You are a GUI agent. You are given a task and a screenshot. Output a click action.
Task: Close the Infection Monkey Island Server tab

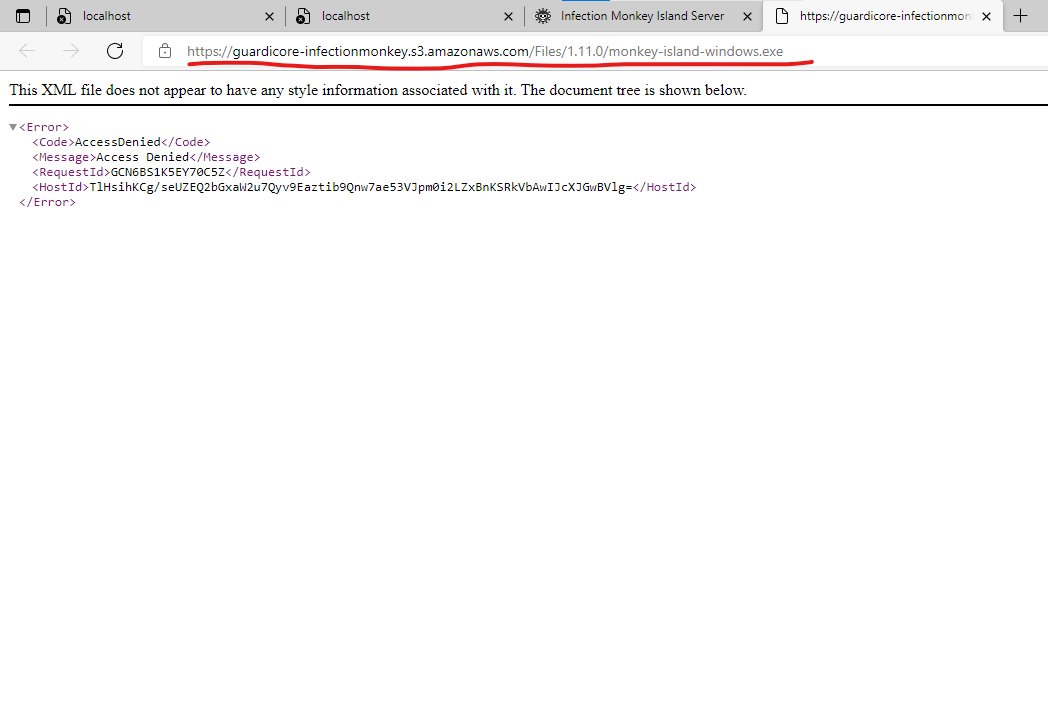click(747, 17)
